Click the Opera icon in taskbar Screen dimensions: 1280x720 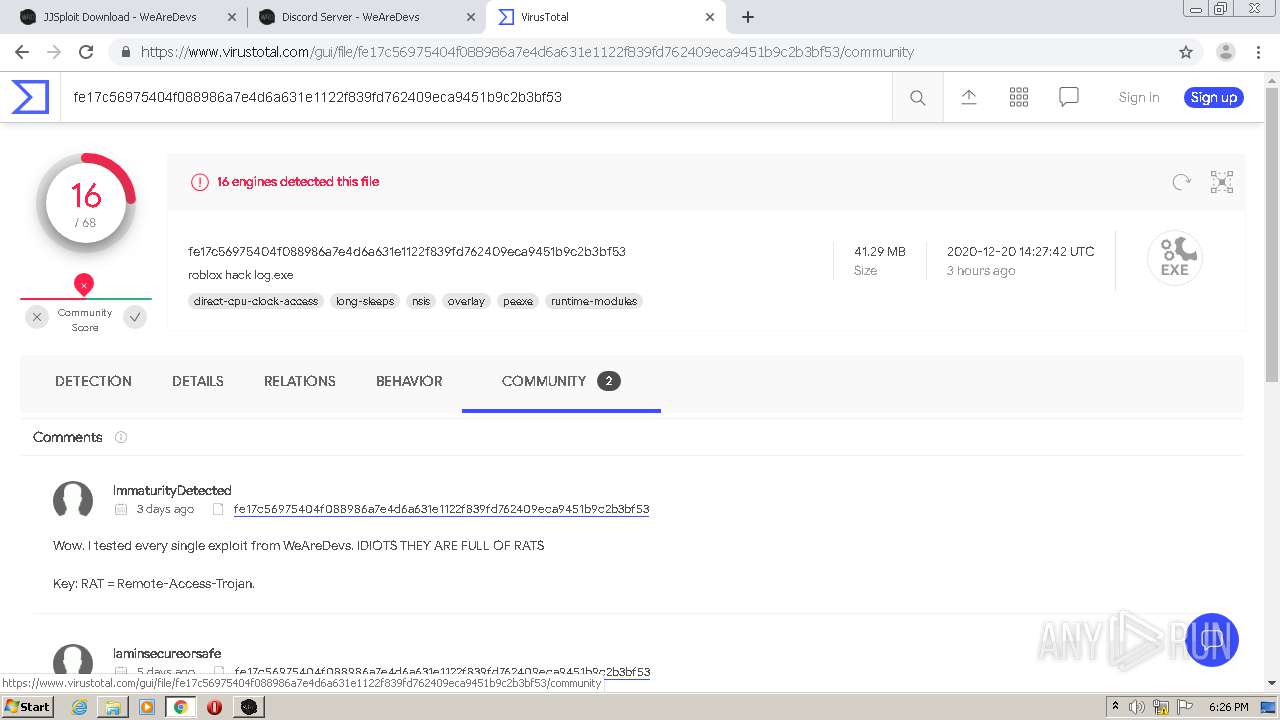coord(214,707)
